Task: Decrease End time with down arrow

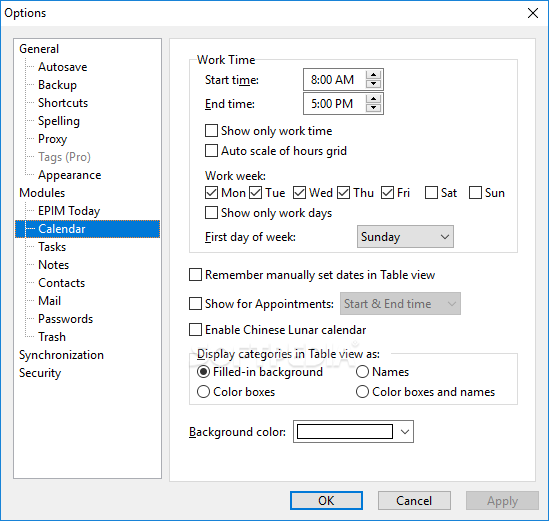Action: click(374, 108)
